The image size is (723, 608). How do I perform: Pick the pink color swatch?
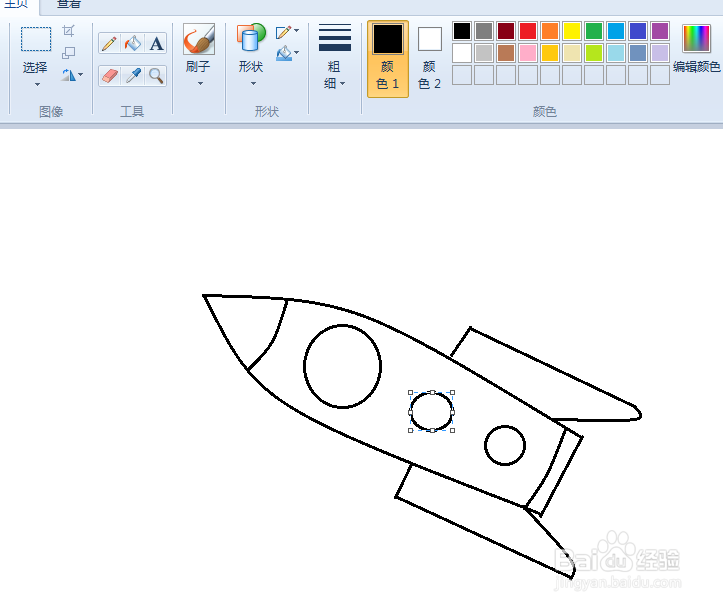point(528,53)
